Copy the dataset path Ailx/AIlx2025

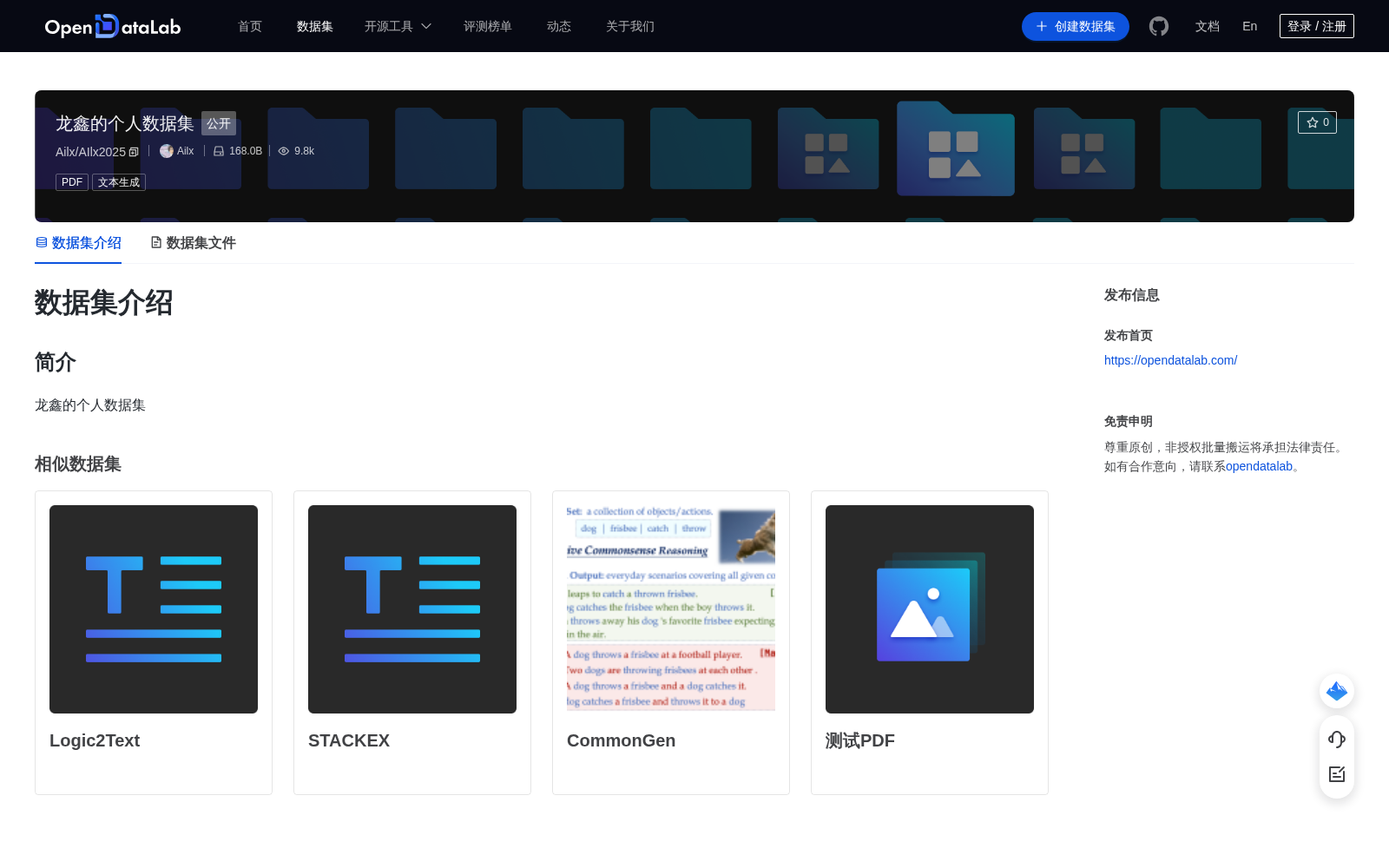coord(134,152)
